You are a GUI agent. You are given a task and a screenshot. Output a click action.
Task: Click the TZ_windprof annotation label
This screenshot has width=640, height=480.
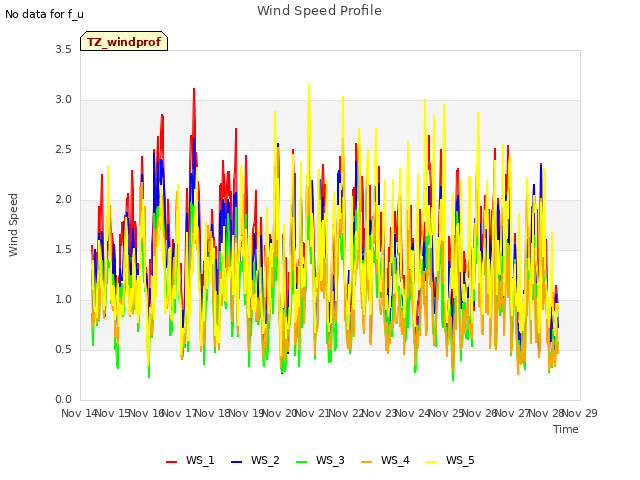[x=124, y=42]
